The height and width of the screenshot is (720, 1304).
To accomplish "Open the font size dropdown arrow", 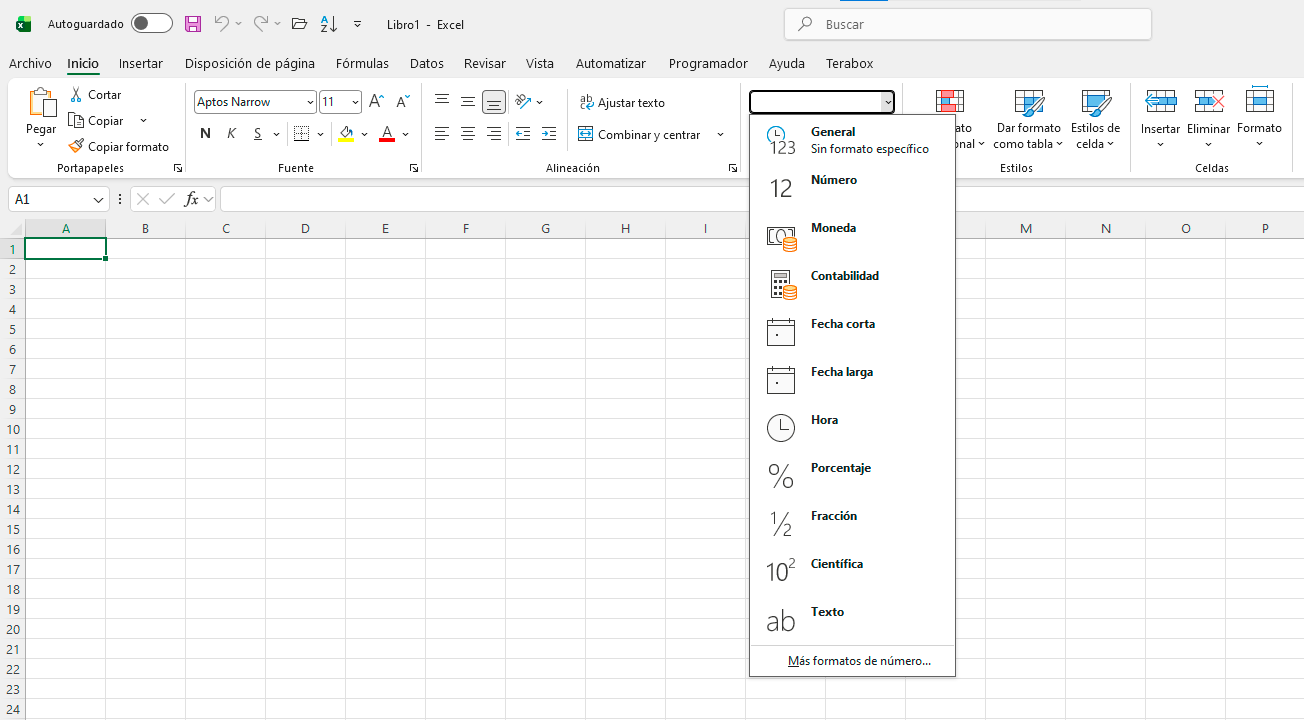I will (x=355, y=102).
